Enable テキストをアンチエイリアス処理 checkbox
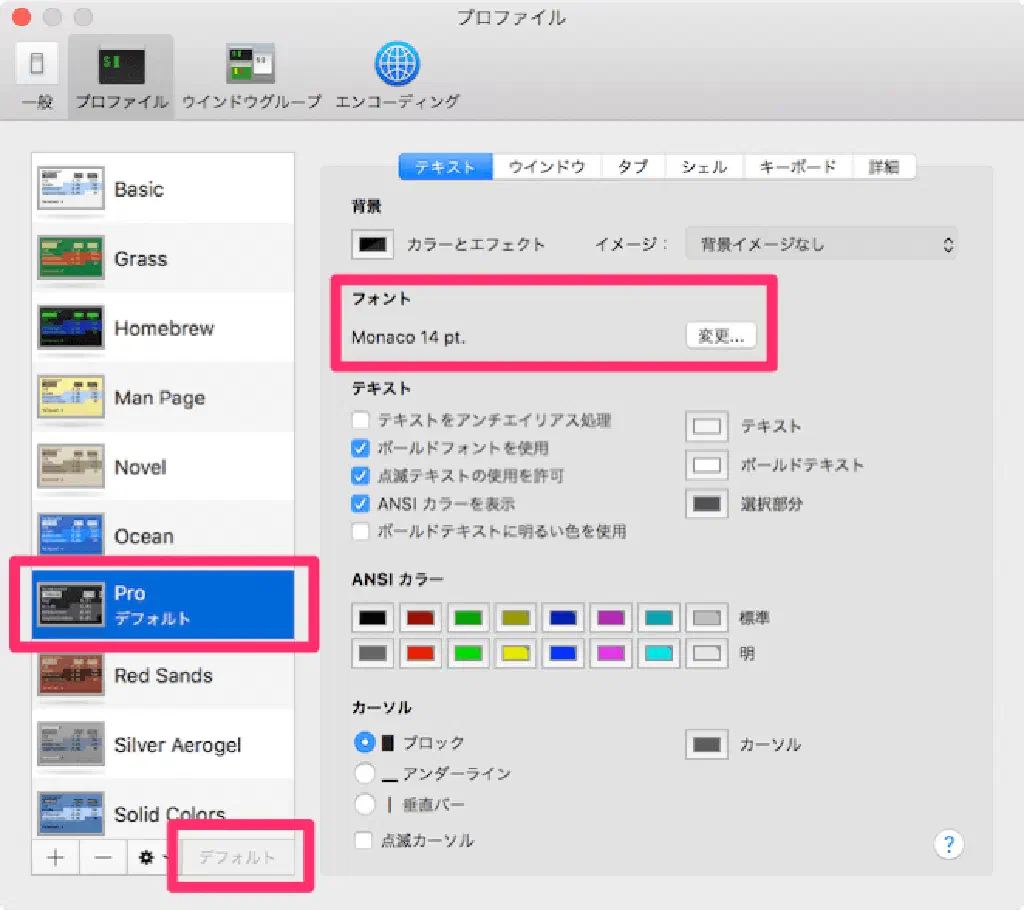 pyautogui.click(x=362, y=421)
